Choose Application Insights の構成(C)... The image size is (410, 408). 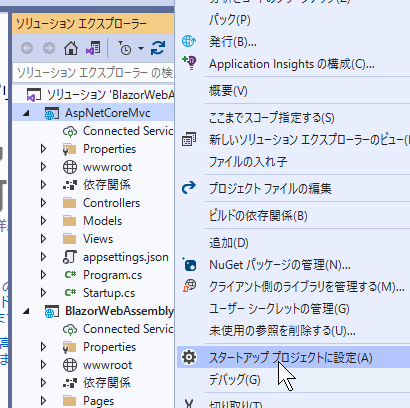point(293,64)
